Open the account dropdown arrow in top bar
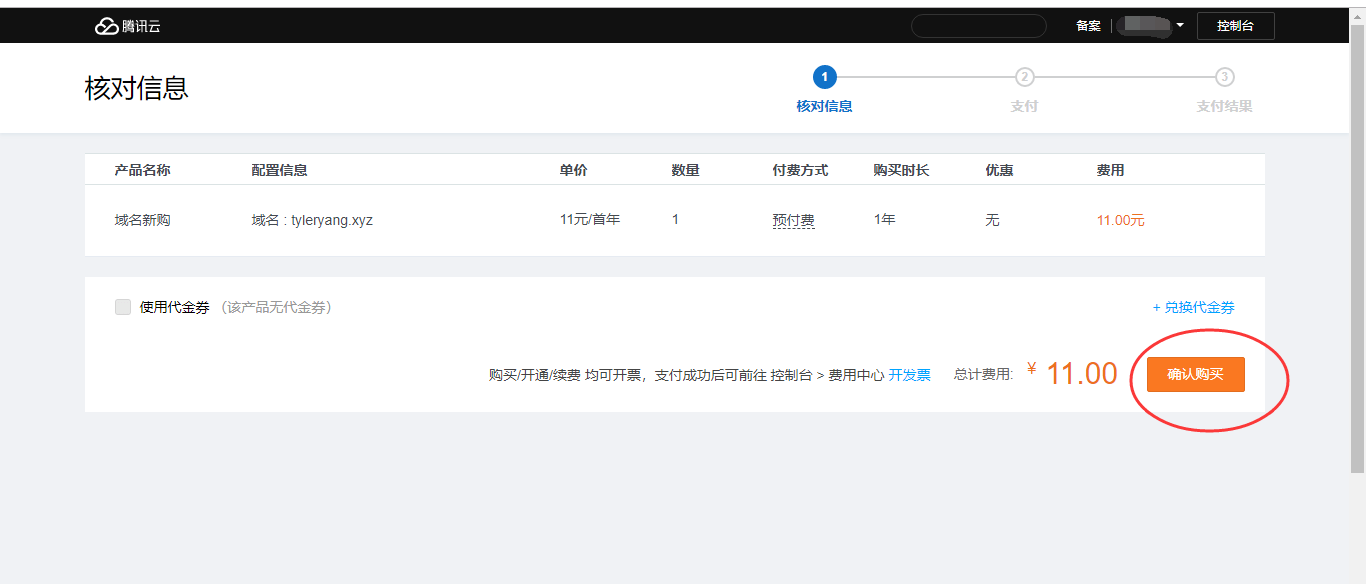 [x=1179, y=25]
